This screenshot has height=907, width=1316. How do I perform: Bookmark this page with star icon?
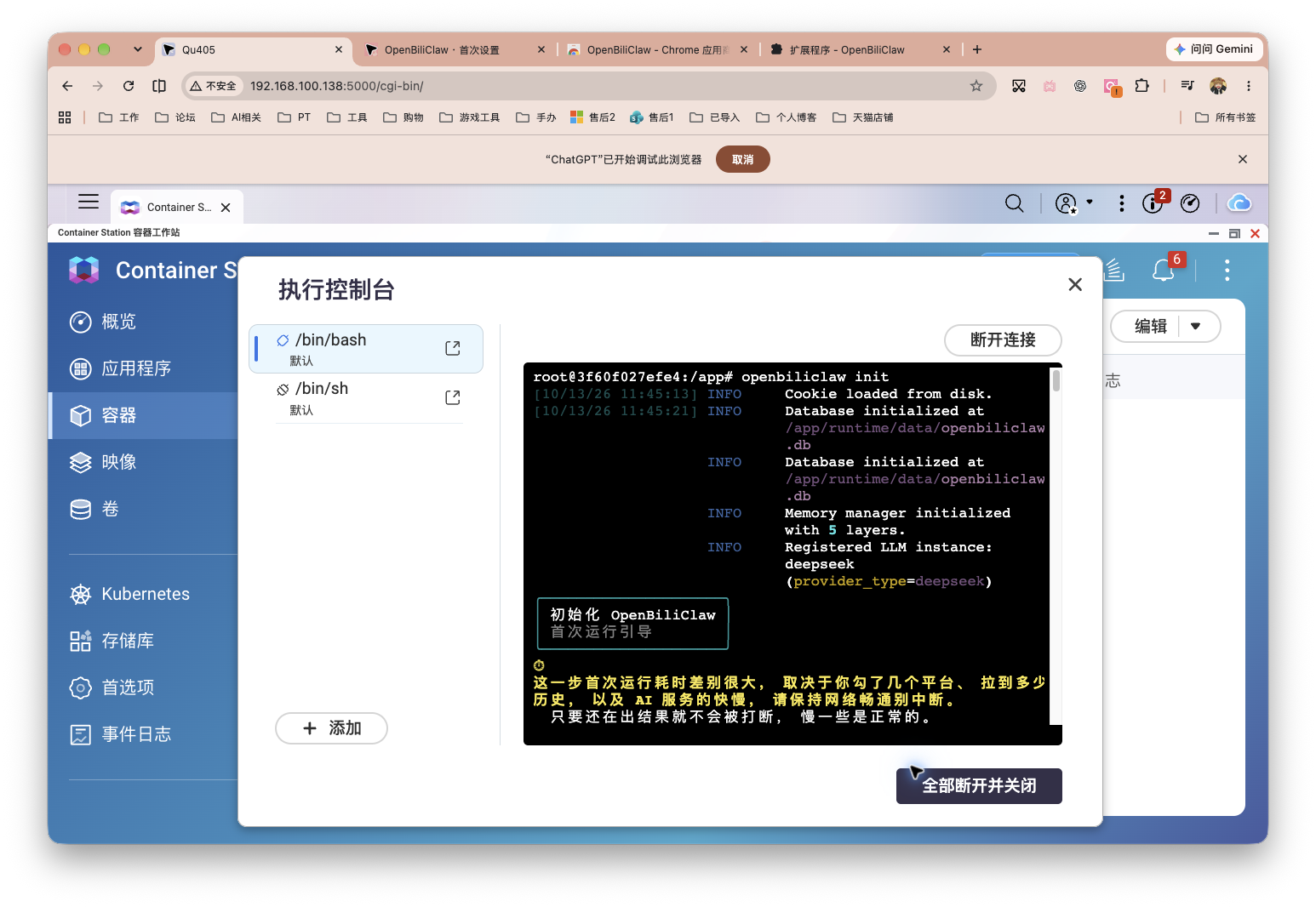pyautogui.click(x=976, y=86)
